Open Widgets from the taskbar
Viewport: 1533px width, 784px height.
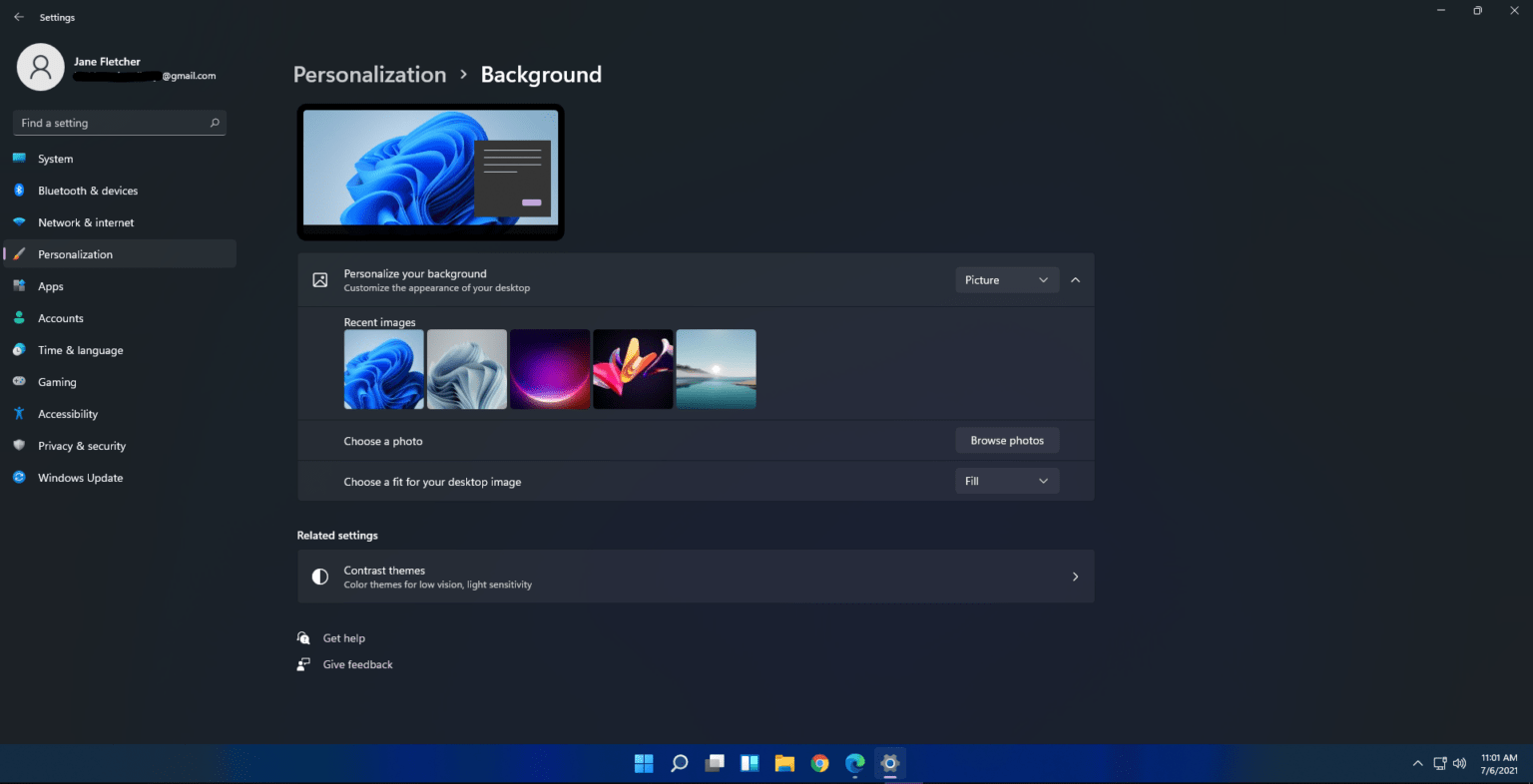(749, 763)
